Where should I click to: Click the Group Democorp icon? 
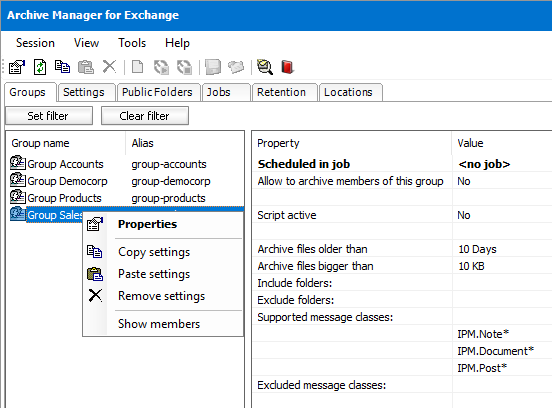[x=18, y=180]
